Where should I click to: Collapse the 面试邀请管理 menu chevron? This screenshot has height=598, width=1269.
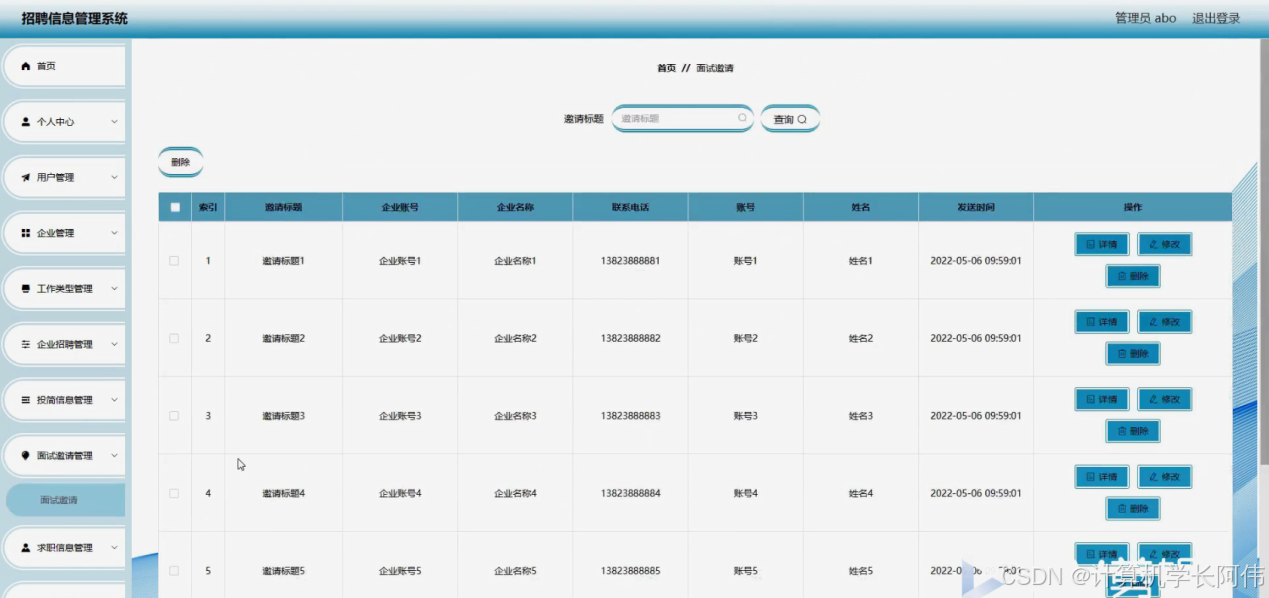click(x=114, y=455)
